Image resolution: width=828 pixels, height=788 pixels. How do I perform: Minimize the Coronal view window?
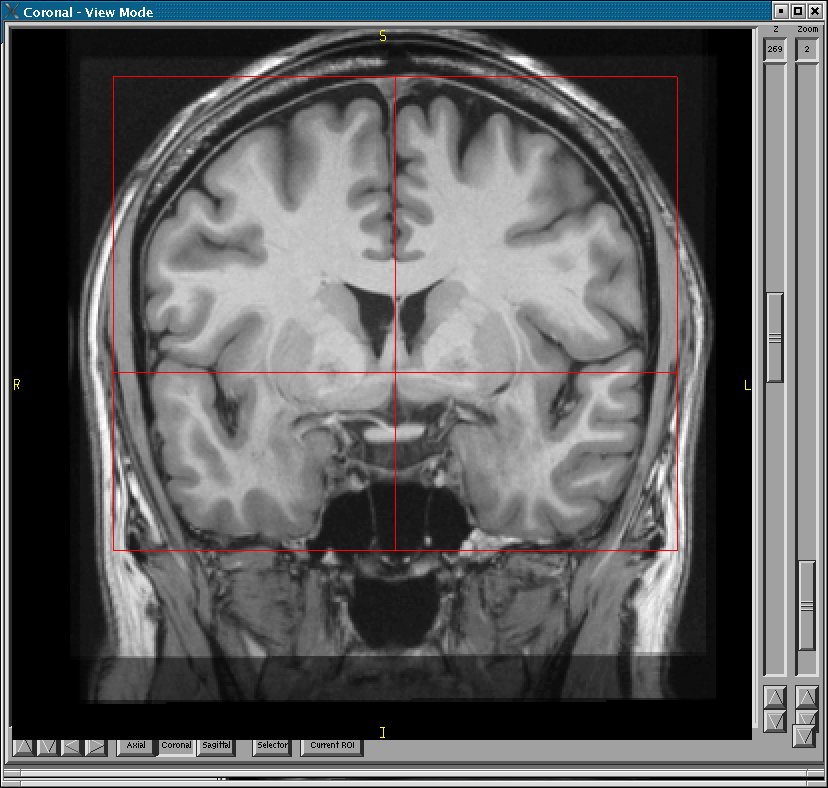point(782,11)
